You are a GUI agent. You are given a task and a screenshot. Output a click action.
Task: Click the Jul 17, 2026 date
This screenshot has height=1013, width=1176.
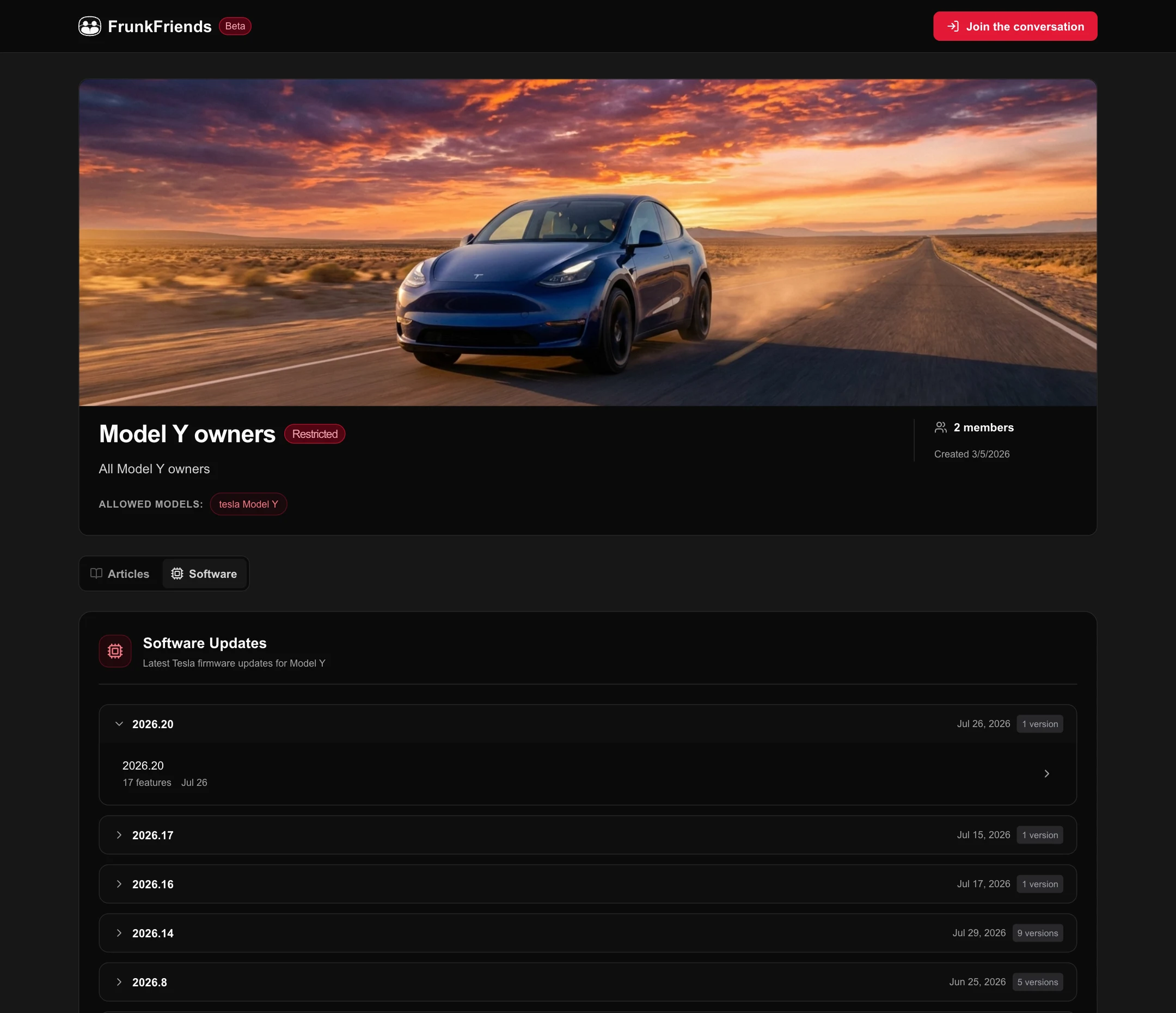tap(983, 884)
